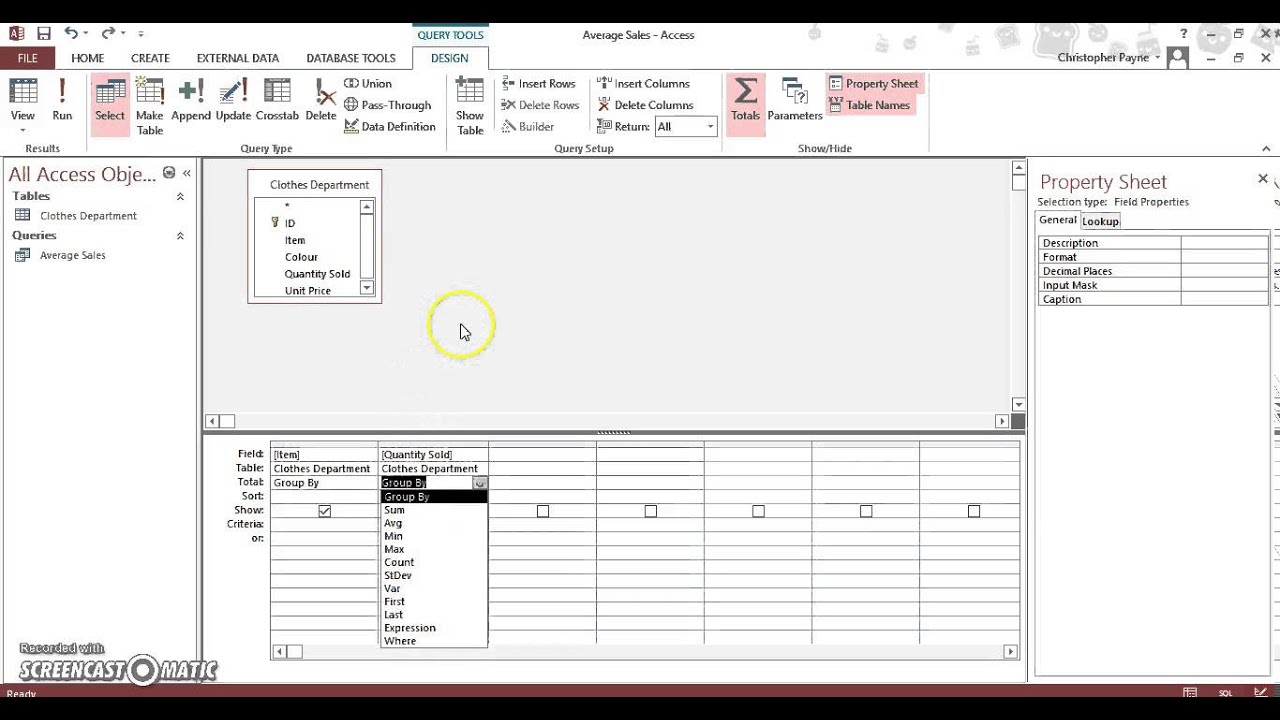Click Delete Columns in Query Setup

(645, 105)
